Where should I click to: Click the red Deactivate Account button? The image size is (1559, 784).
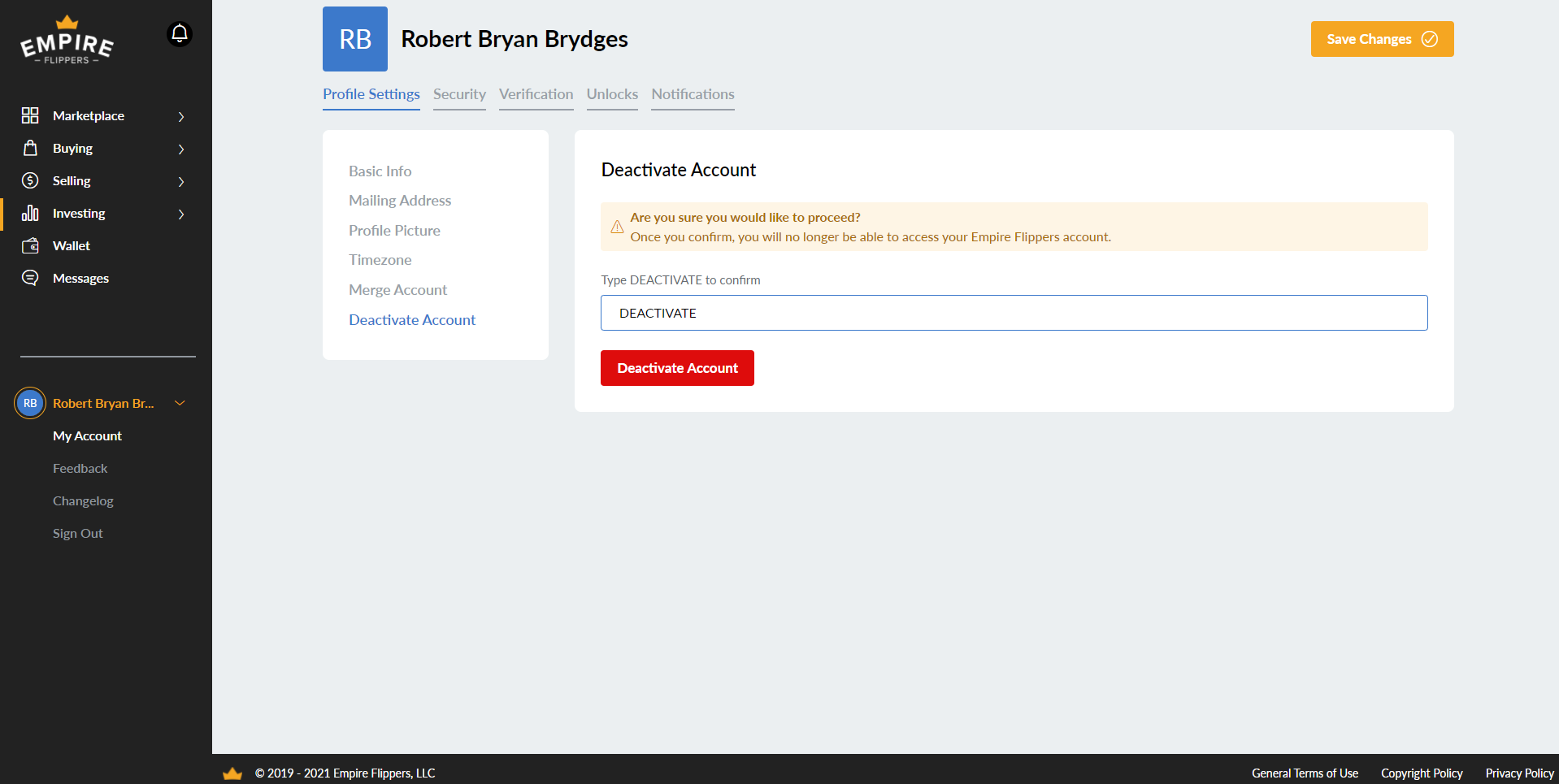point(677,368)
